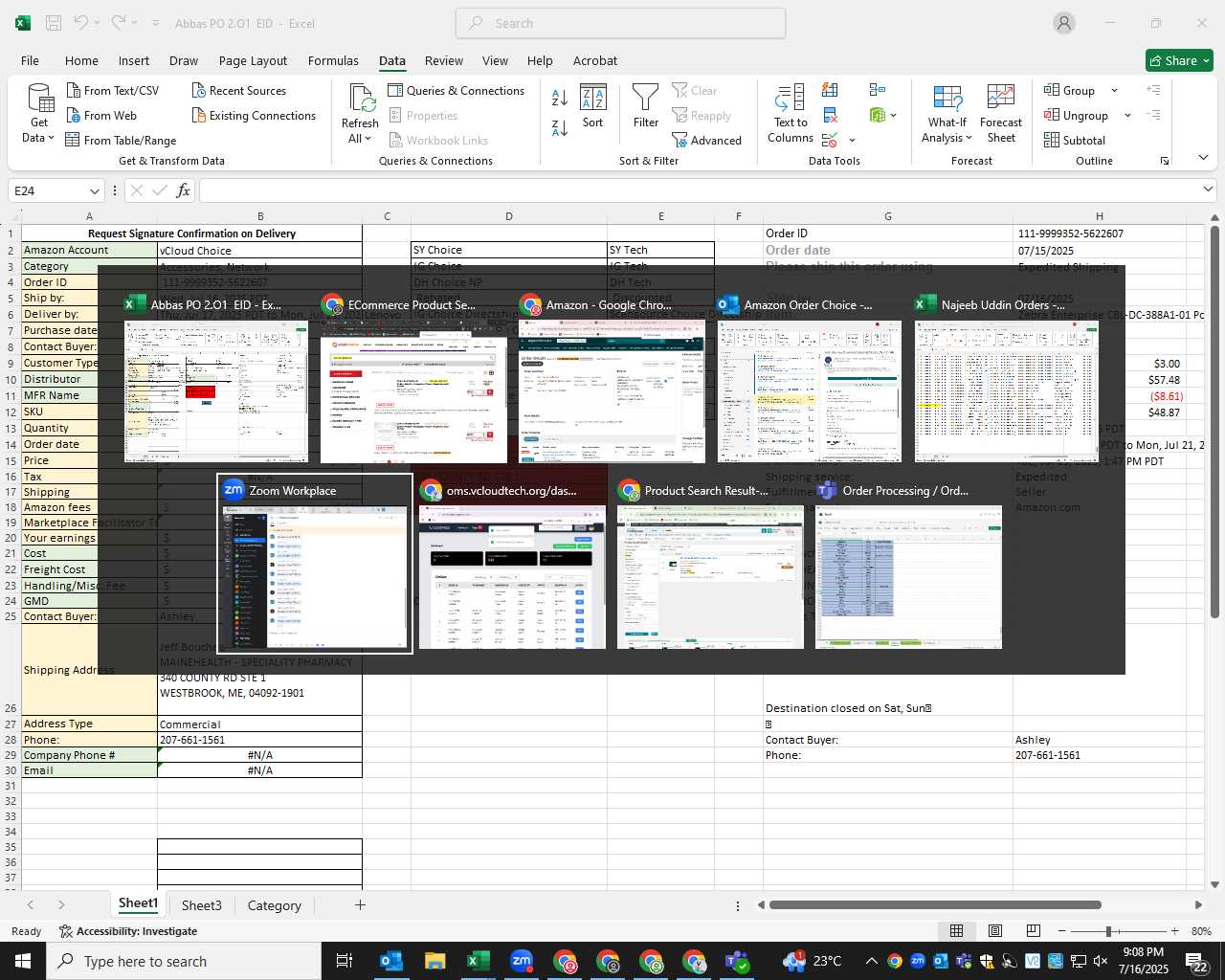Screen dimensions: 1225x980
Task: Click the Flash Fill icon
Action: [x=830, y=90]
